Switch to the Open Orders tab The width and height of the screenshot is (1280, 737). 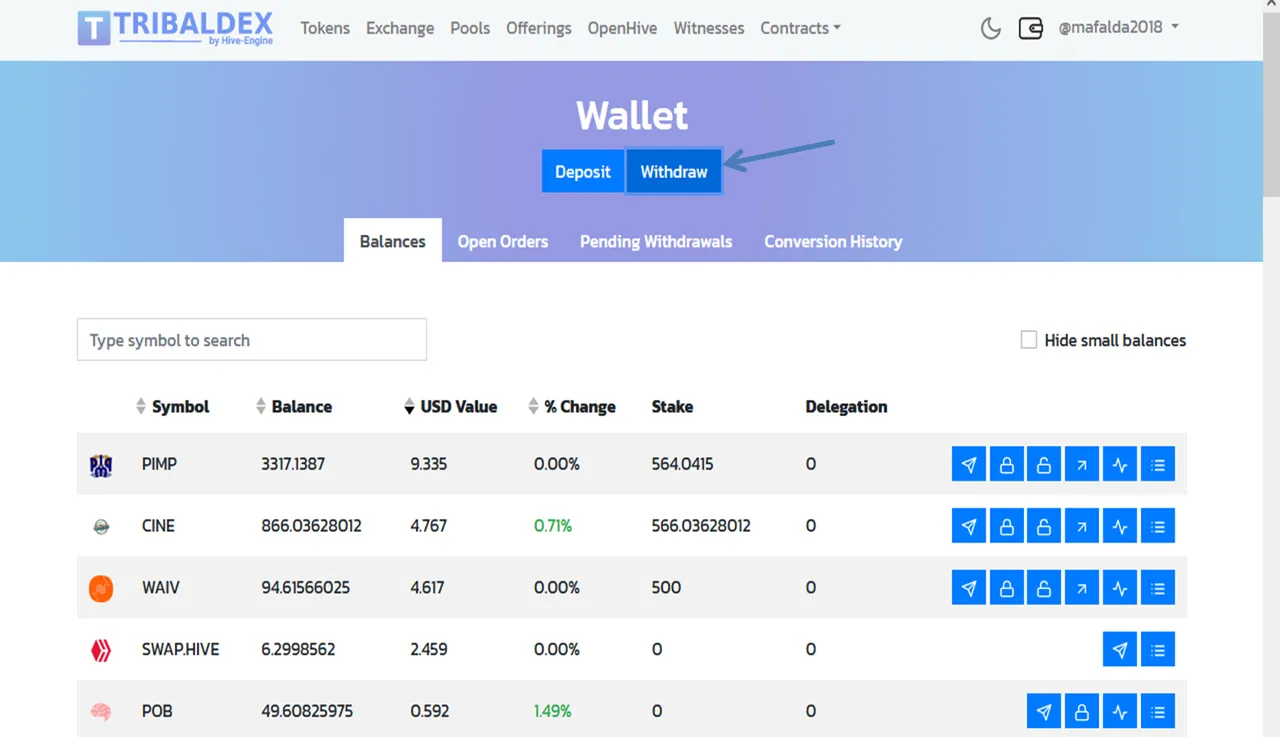click(x=503, y=241)
